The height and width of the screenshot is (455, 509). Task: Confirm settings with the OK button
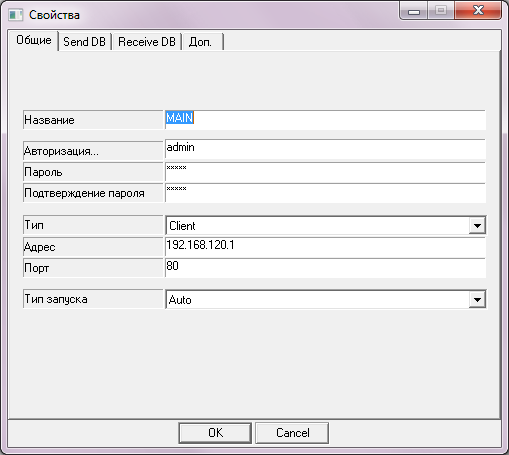click(x=215, y=433)
